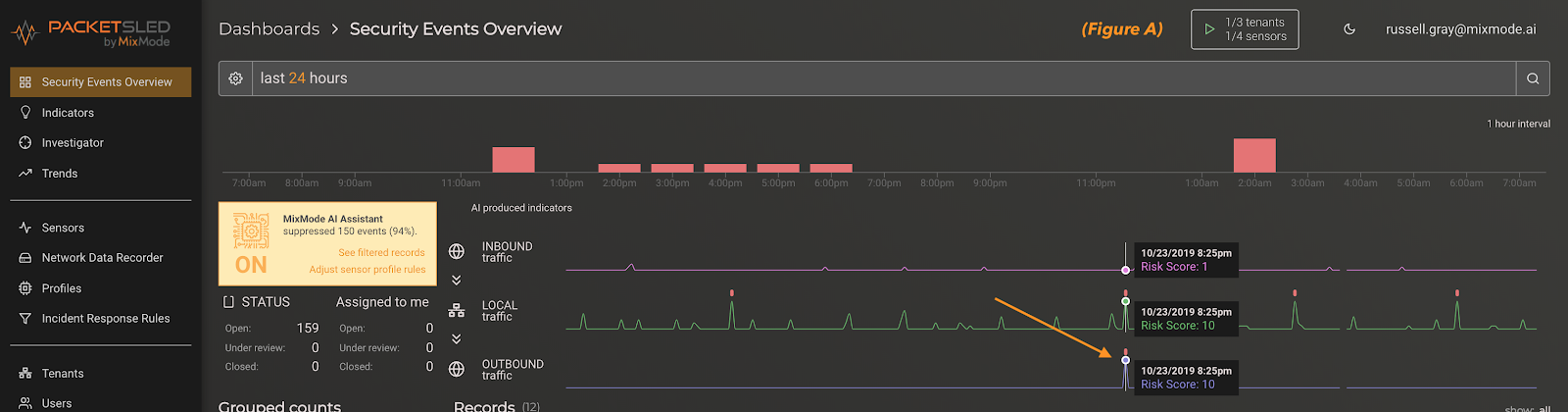Click the Profiles icon in sidebar
Image resolution: width=1568 pixels, height=412 pixels.
click(x=25, y=288)
